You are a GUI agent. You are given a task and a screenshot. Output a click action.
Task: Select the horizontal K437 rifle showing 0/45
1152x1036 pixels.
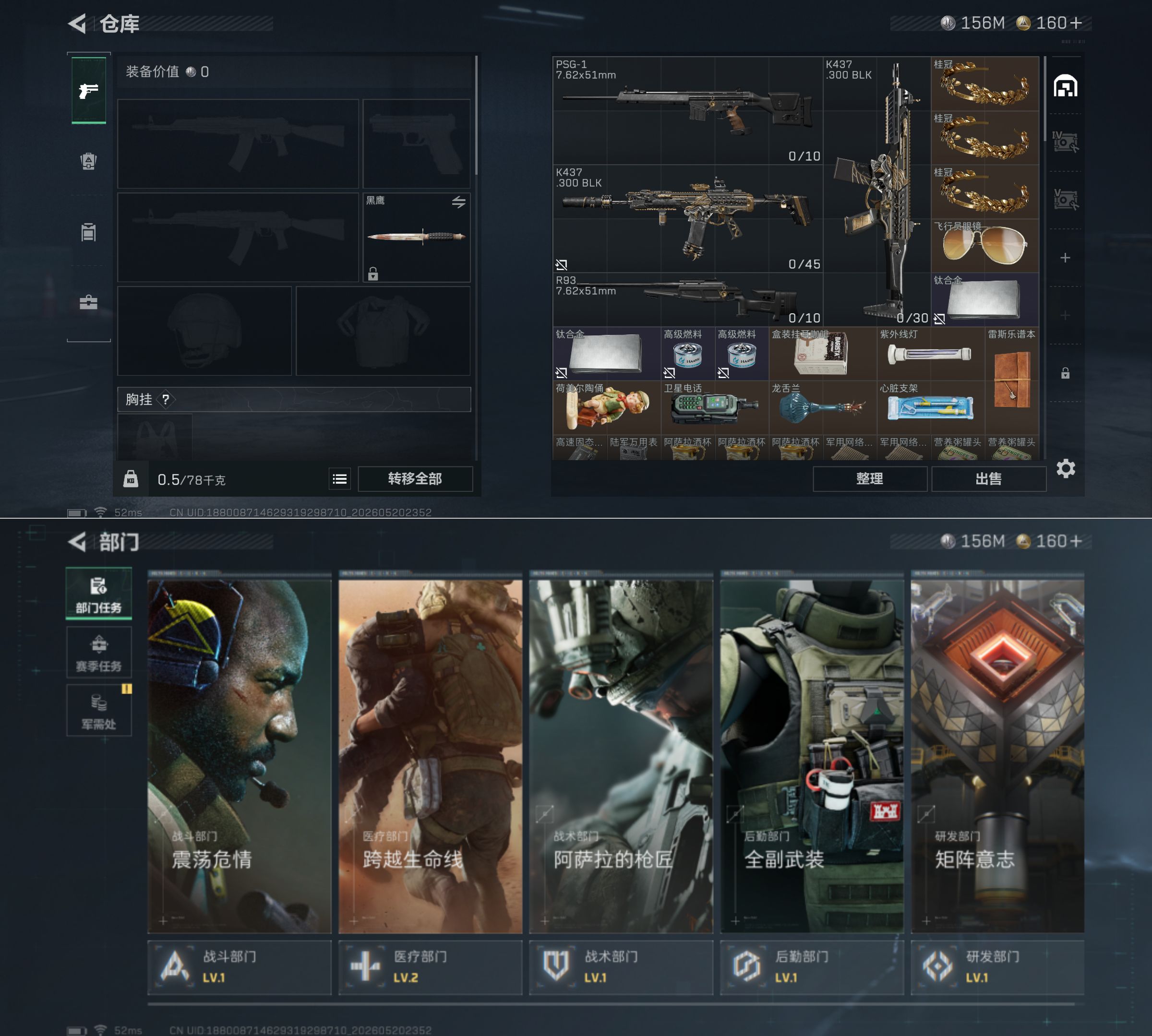pos(687,219)
